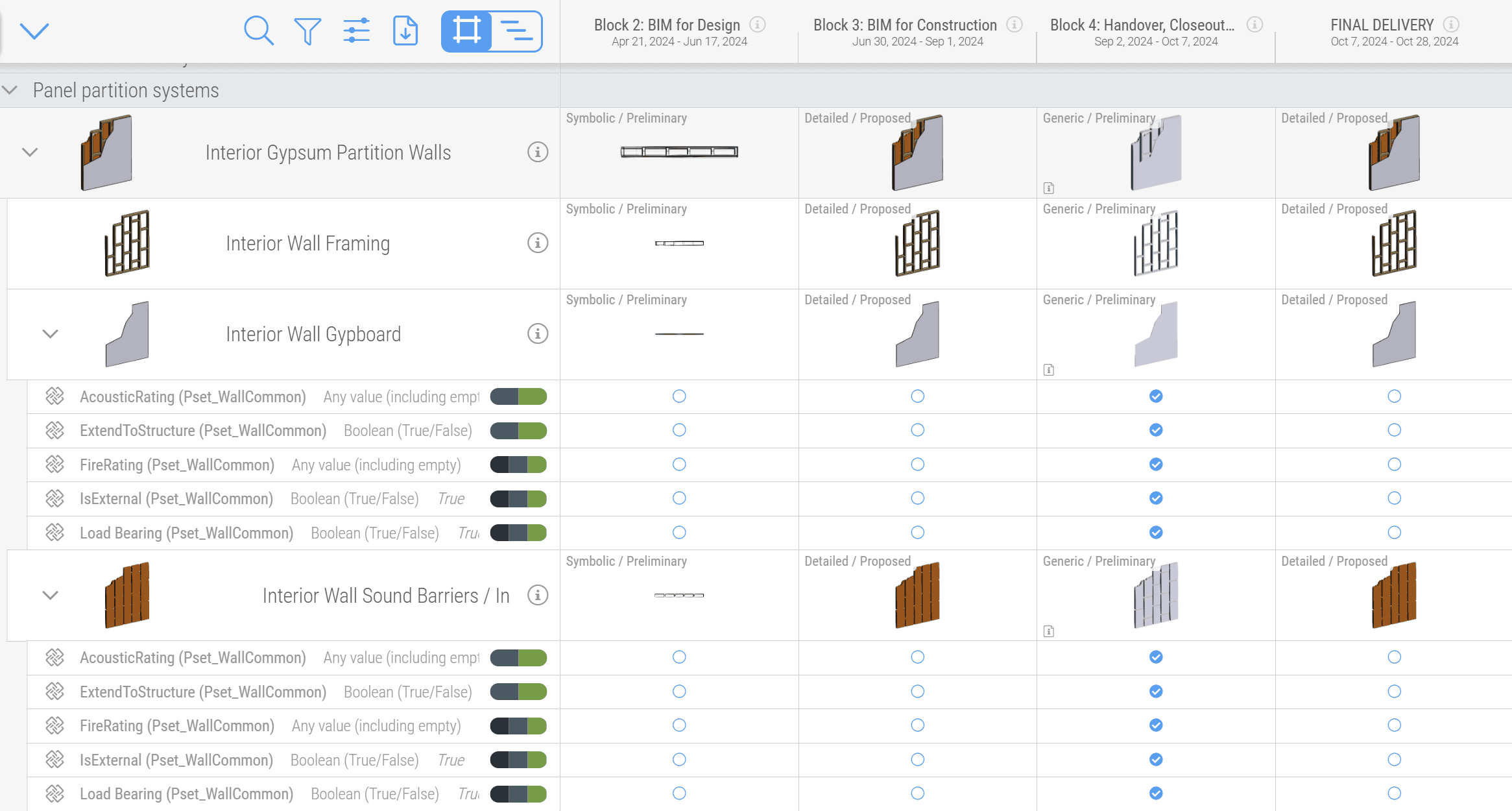Screen dimensions: 1512x811
Task: Open the filter funnel tool
Action: pos(307,30)
